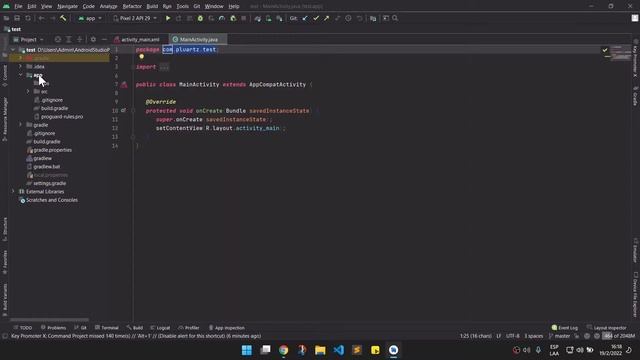Viewport: 640px width, 360px height.
Task: Expand External Libraries node
Action: coord(13,191)
